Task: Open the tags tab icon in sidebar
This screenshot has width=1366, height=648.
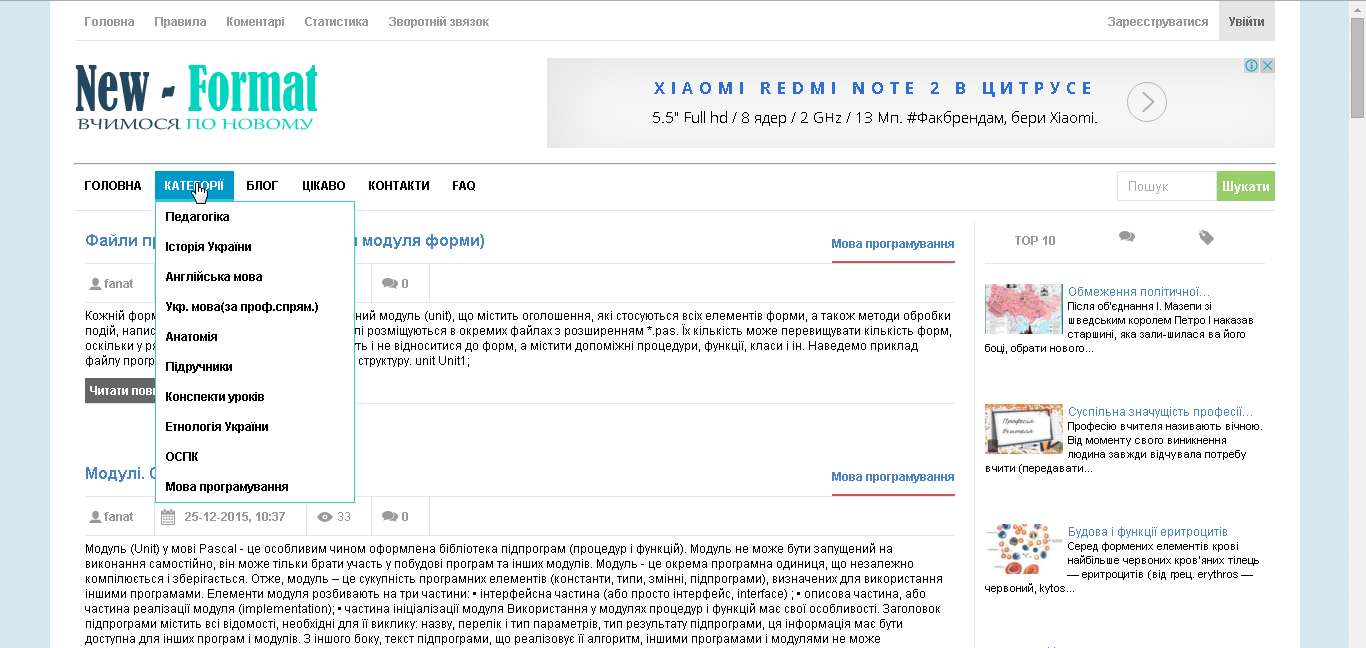Action: coord(1206,238)
